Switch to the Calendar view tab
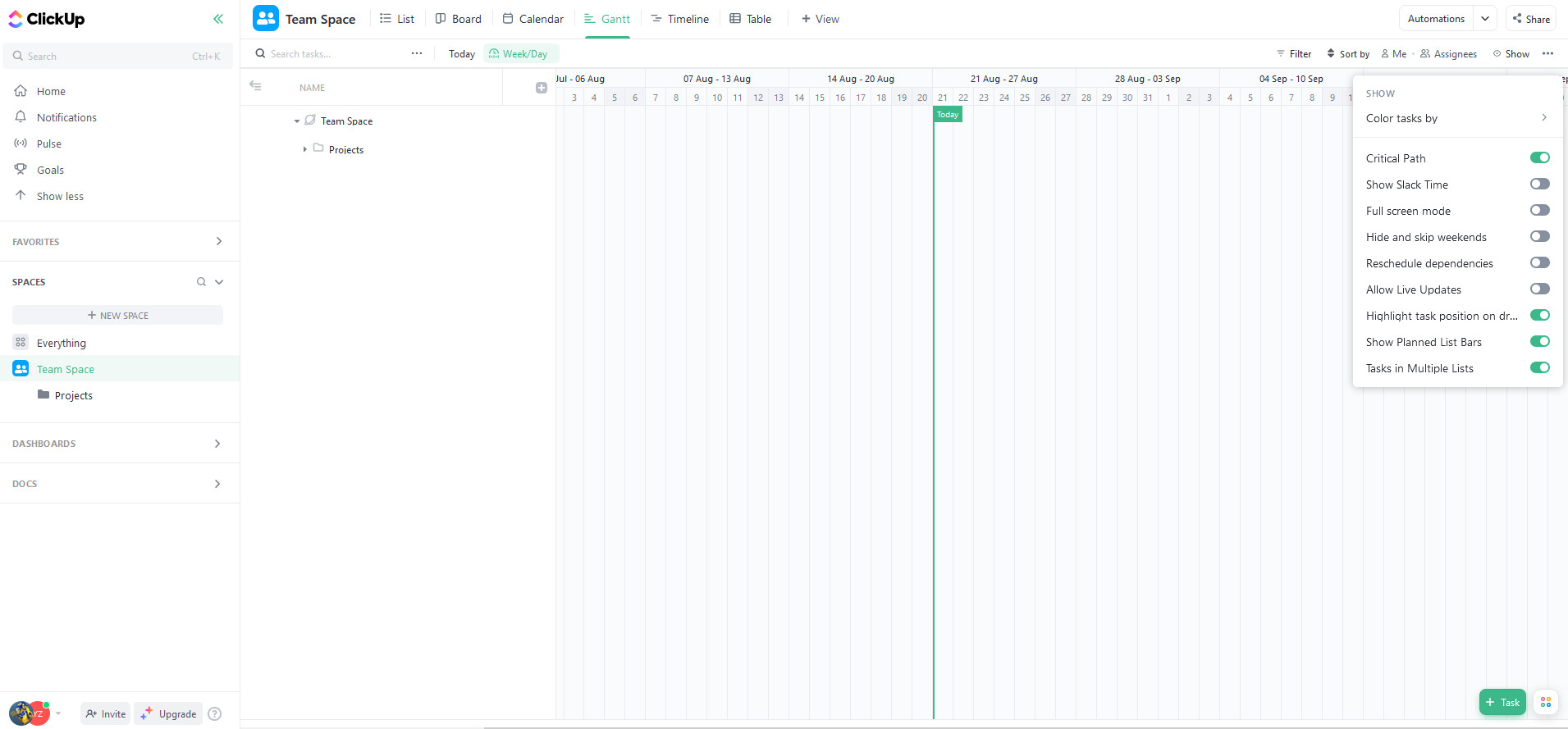 click(533, 19)
